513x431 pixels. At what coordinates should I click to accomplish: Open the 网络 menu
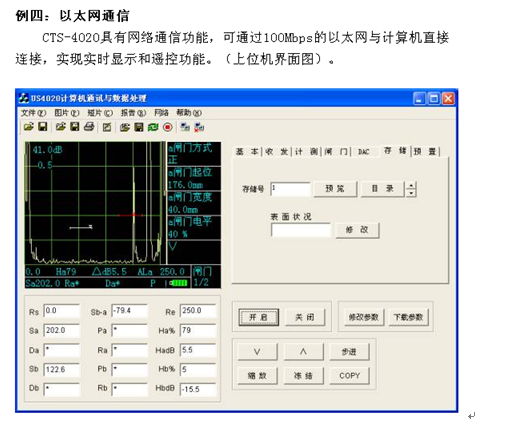161,113
